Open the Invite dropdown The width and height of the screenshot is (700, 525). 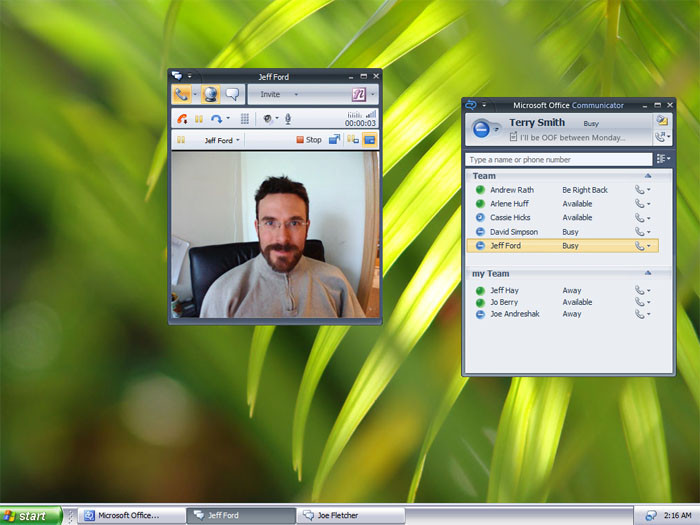[x=279, y=94]
